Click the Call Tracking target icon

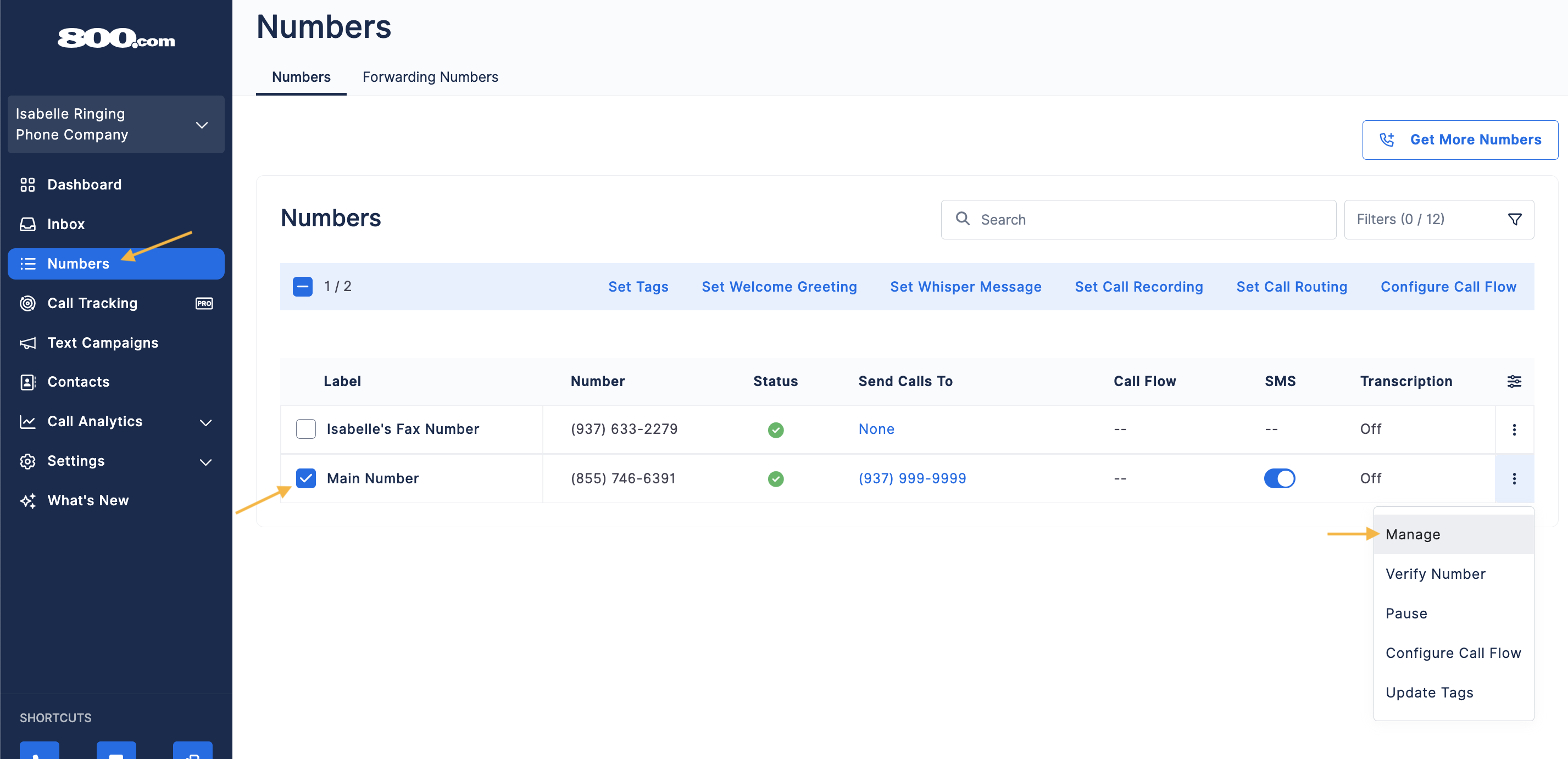pos(27,303)
